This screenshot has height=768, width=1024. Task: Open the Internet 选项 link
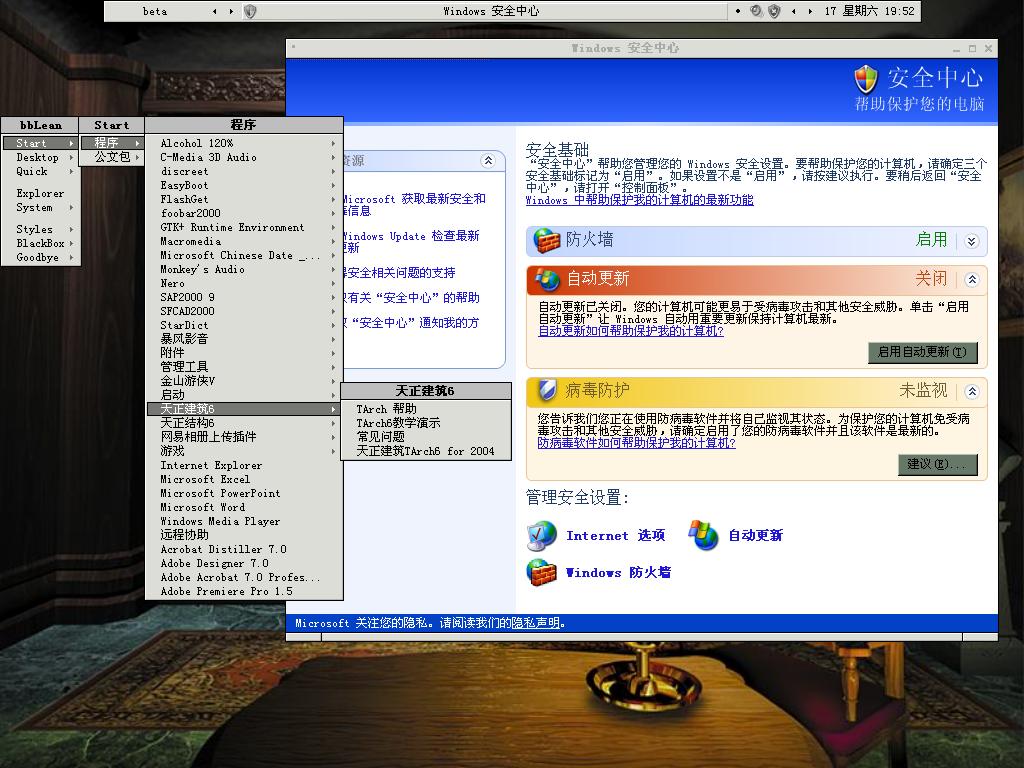pyautogui.click(x=616, y=536)
